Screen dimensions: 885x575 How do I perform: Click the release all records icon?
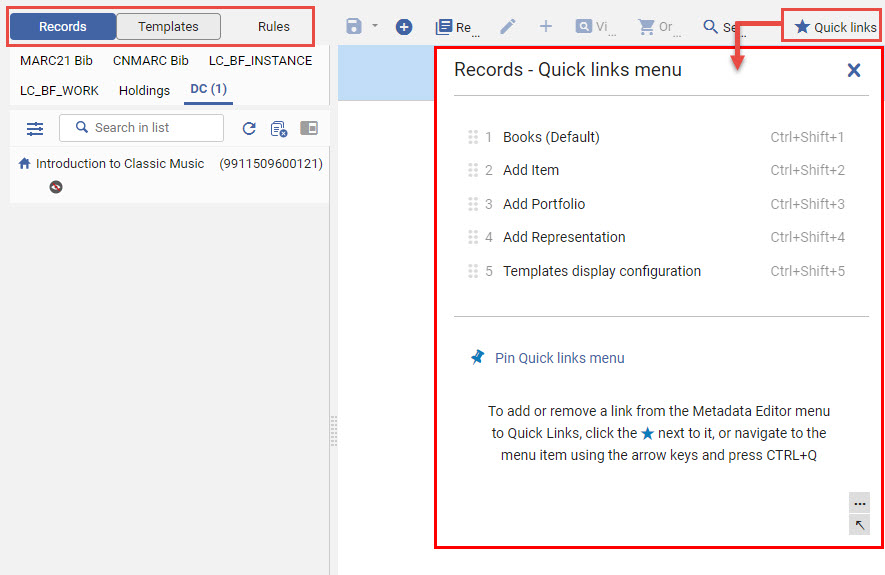tap(279, 129)
